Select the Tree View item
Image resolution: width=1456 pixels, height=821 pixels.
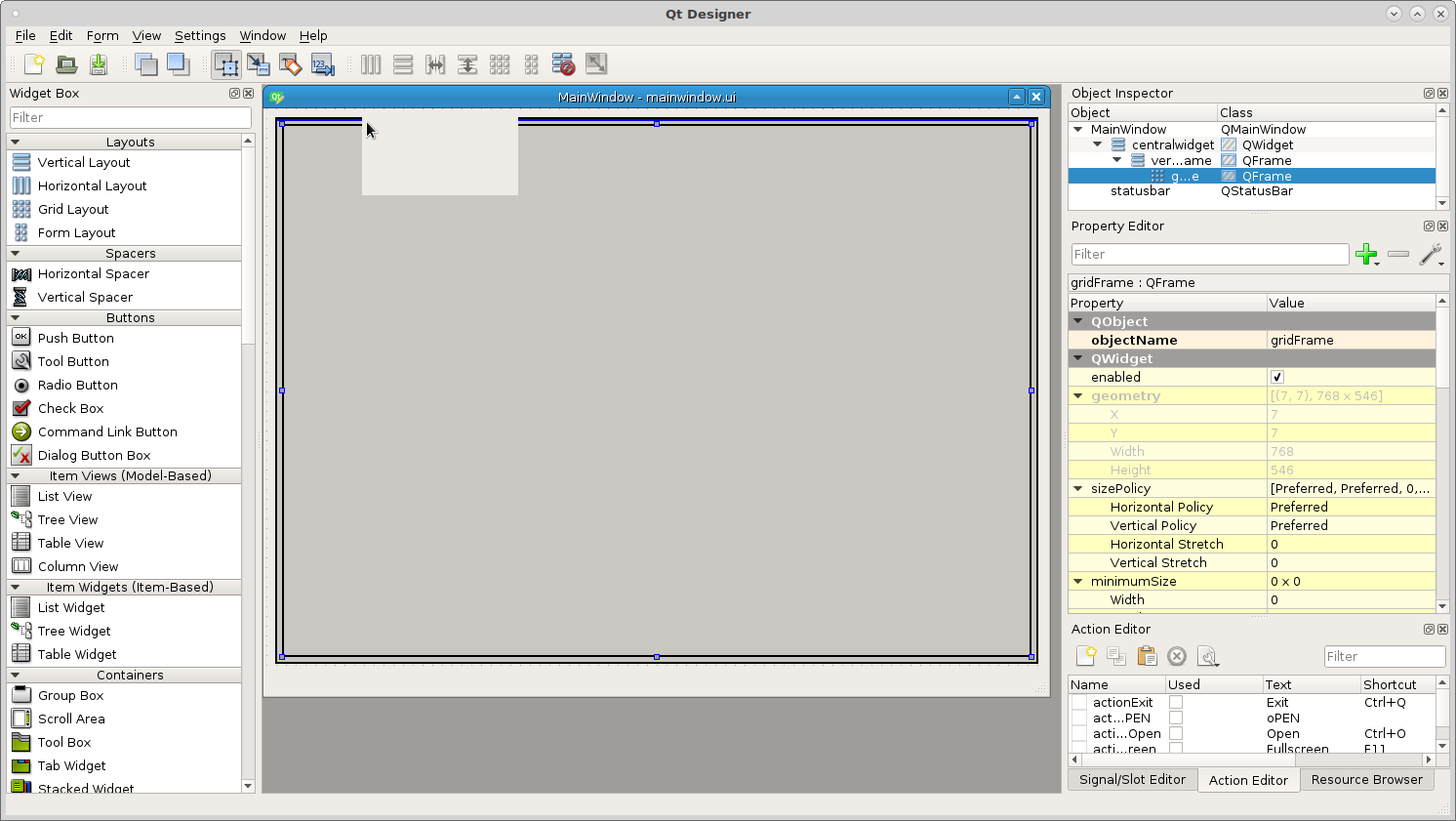(67, 519)
